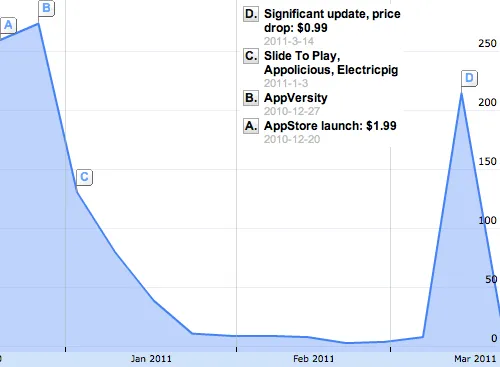Click annotation flag A on the chart
The image size is (500, 367).
click(8, 25)
